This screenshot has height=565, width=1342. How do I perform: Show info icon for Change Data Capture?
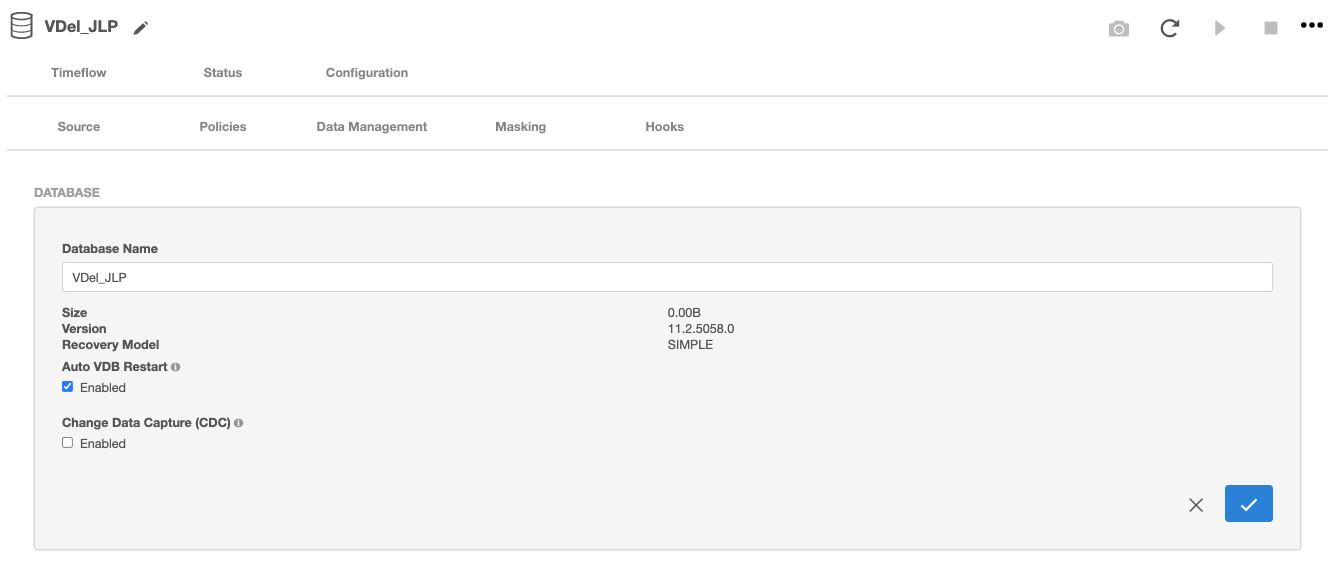(239, 423)
